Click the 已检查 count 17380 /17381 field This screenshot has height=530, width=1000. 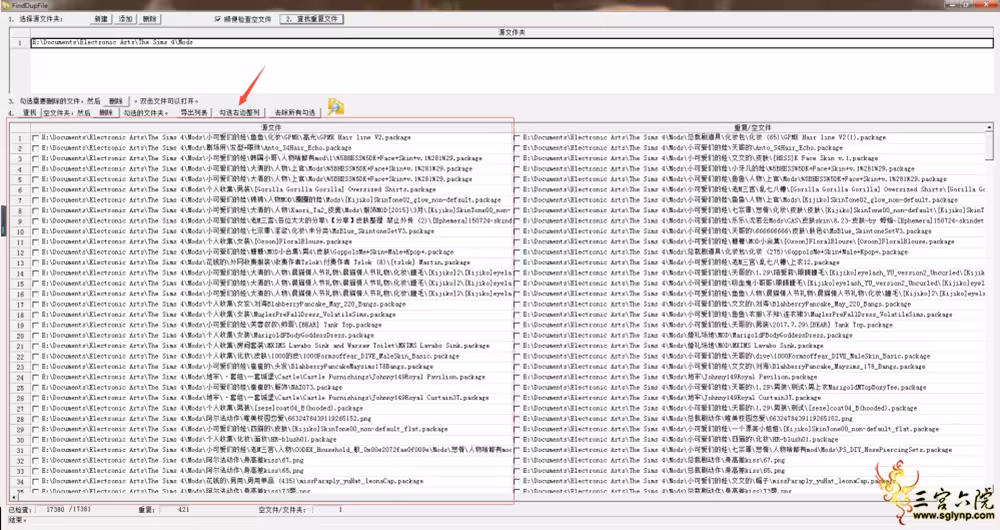[x=68, y=510]
